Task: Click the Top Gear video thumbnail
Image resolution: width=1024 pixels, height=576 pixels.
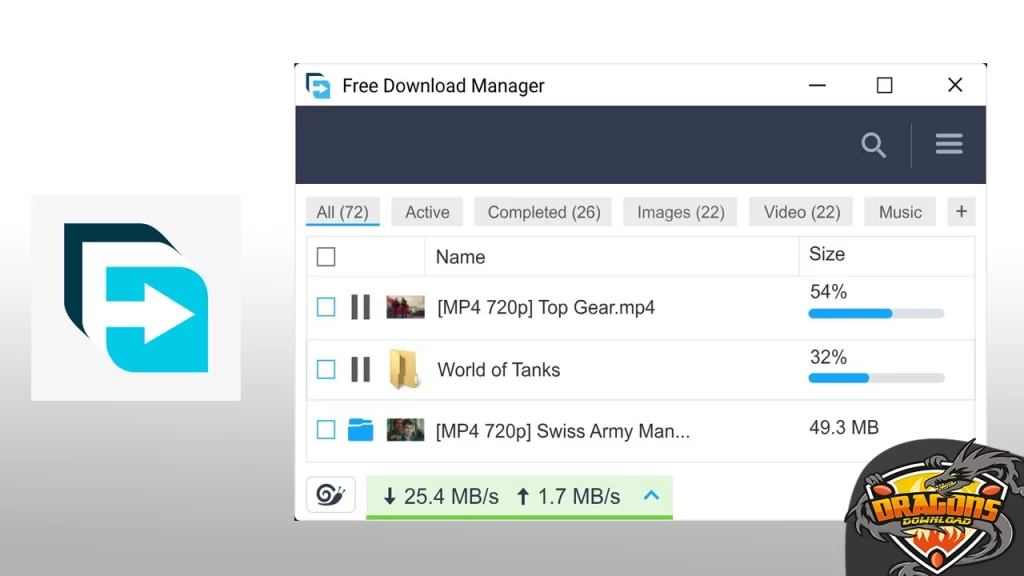Action: (405, 307)
